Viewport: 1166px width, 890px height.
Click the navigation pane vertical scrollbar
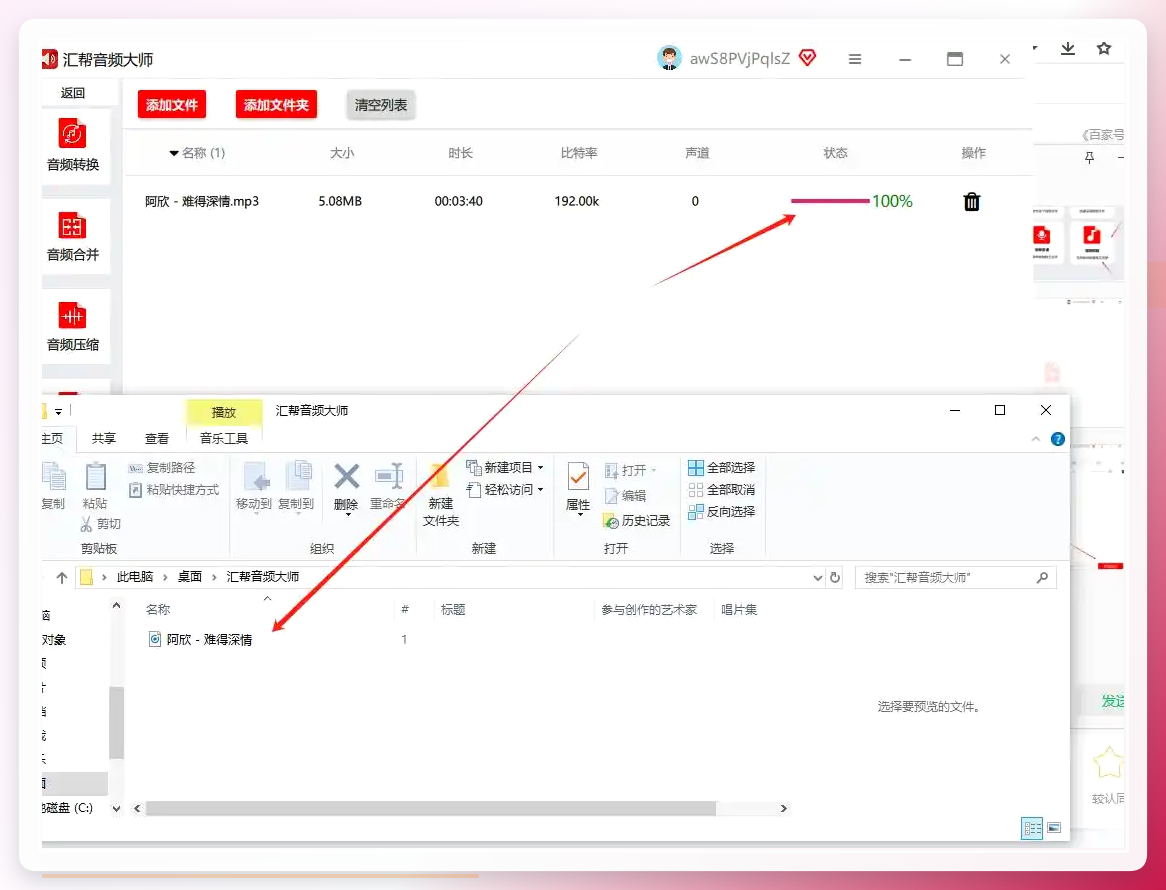(116, 722)
